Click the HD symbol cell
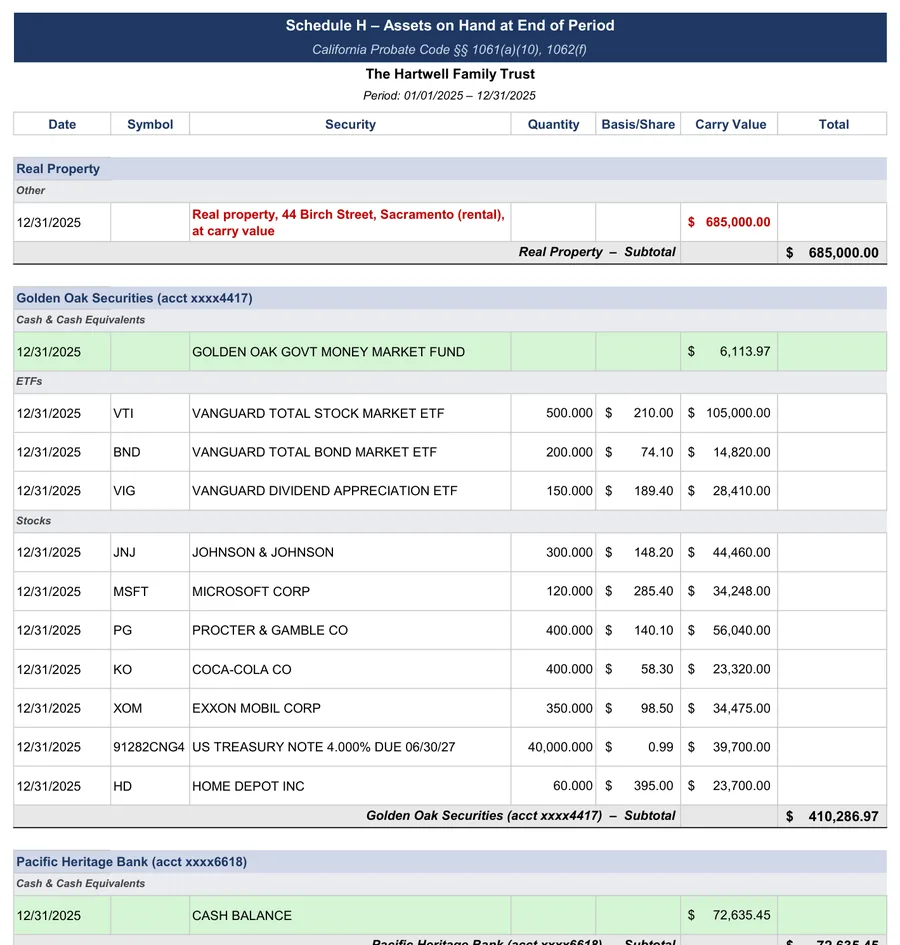900x945 pixels. coord(150,786)
